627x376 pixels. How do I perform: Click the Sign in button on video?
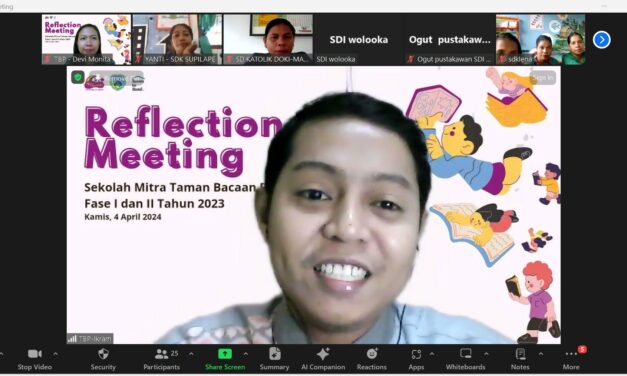click(x=543, y=77)
